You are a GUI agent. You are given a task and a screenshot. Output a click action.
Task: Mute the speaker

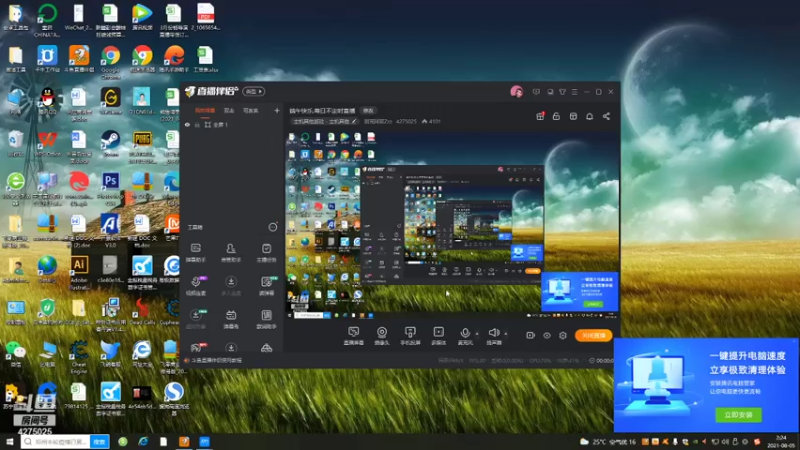(x=493, y=336)
